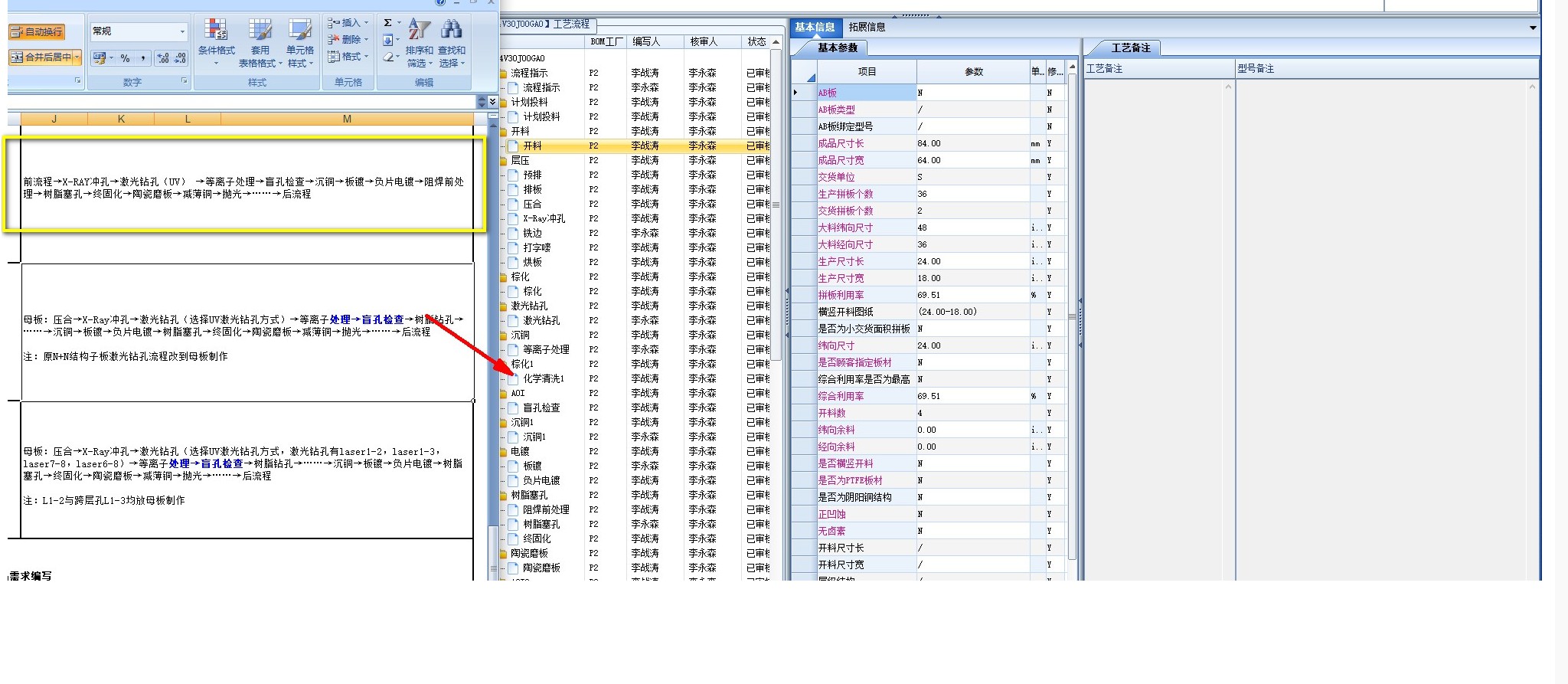Image resolution: width=1568 pixels, height=684 pixels.
Task: Click the 参数 column header
Action: pyautogui.click(x=973, y=71)
